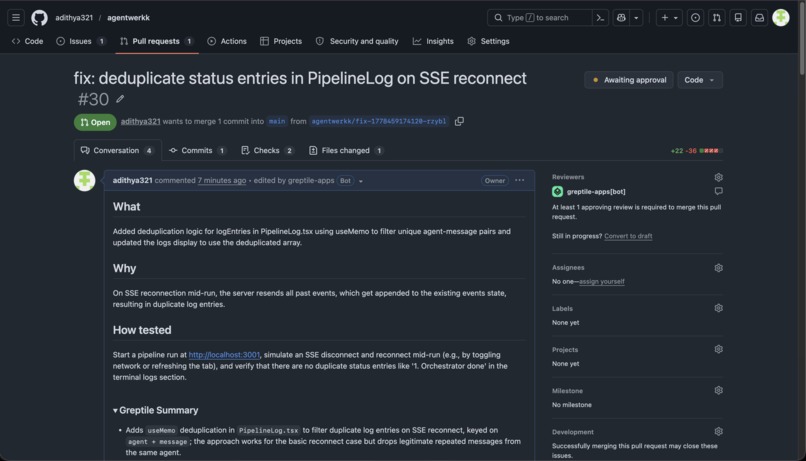Select the Files changed tab
806x461 pixels.
(x=346, y=151)
